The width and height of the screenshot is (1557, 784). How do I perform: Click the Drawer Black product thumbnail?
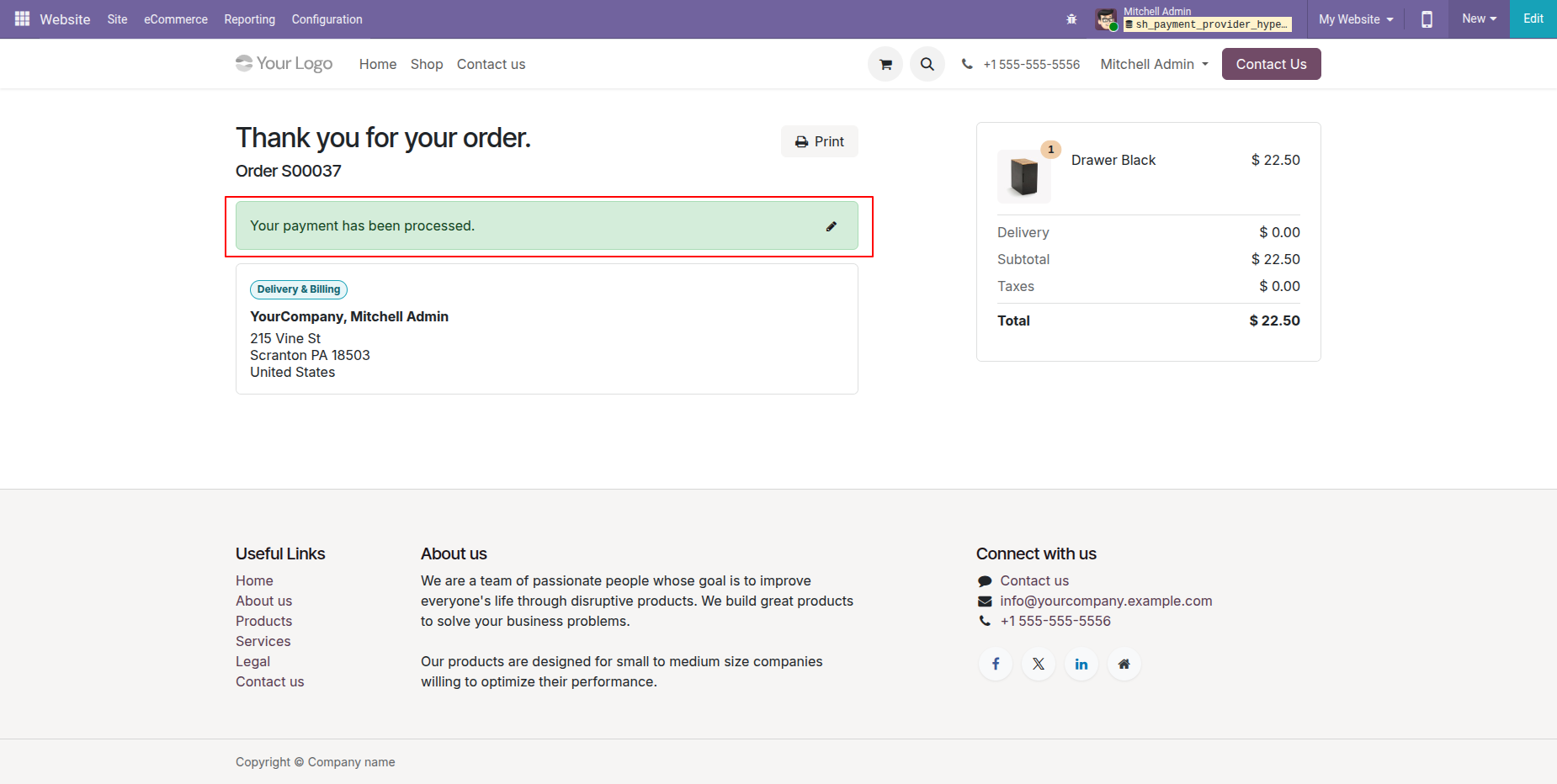click(1023, 176)
